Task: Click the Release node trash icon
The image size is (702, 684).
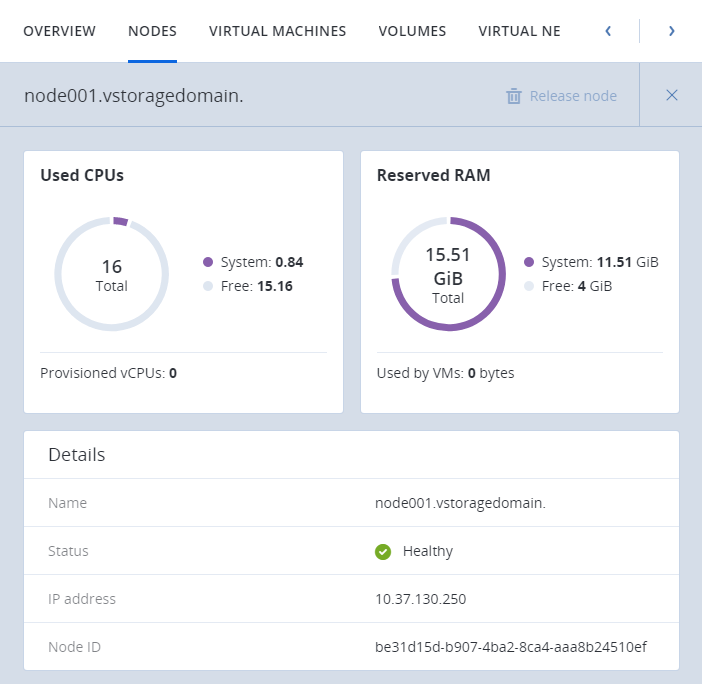Action: (514, 96)
